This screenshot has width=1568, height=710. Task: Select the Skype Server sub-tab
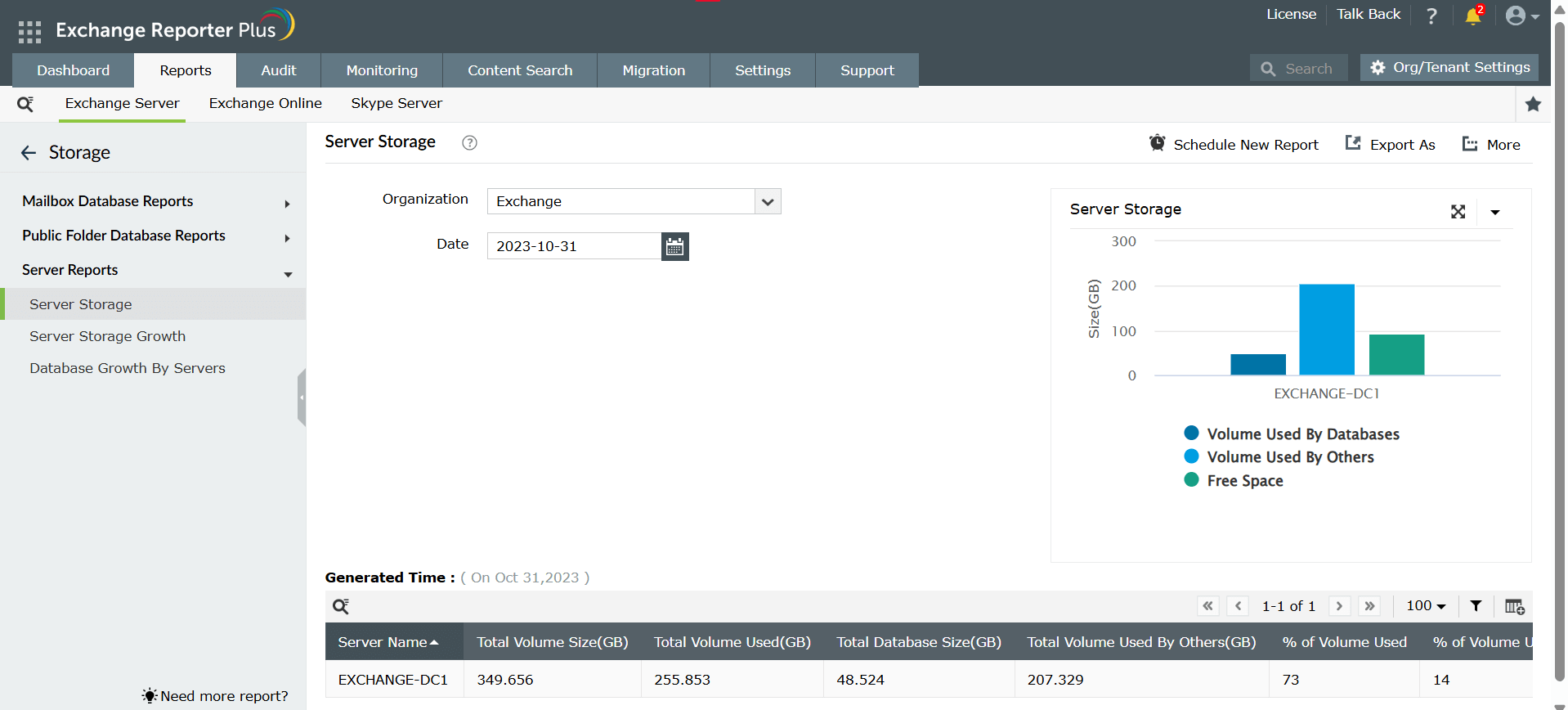point(396,103)
